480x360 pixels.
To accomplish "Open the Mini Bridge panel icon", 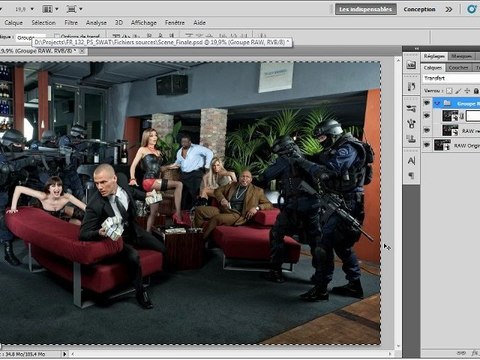I will click(411, 65).
